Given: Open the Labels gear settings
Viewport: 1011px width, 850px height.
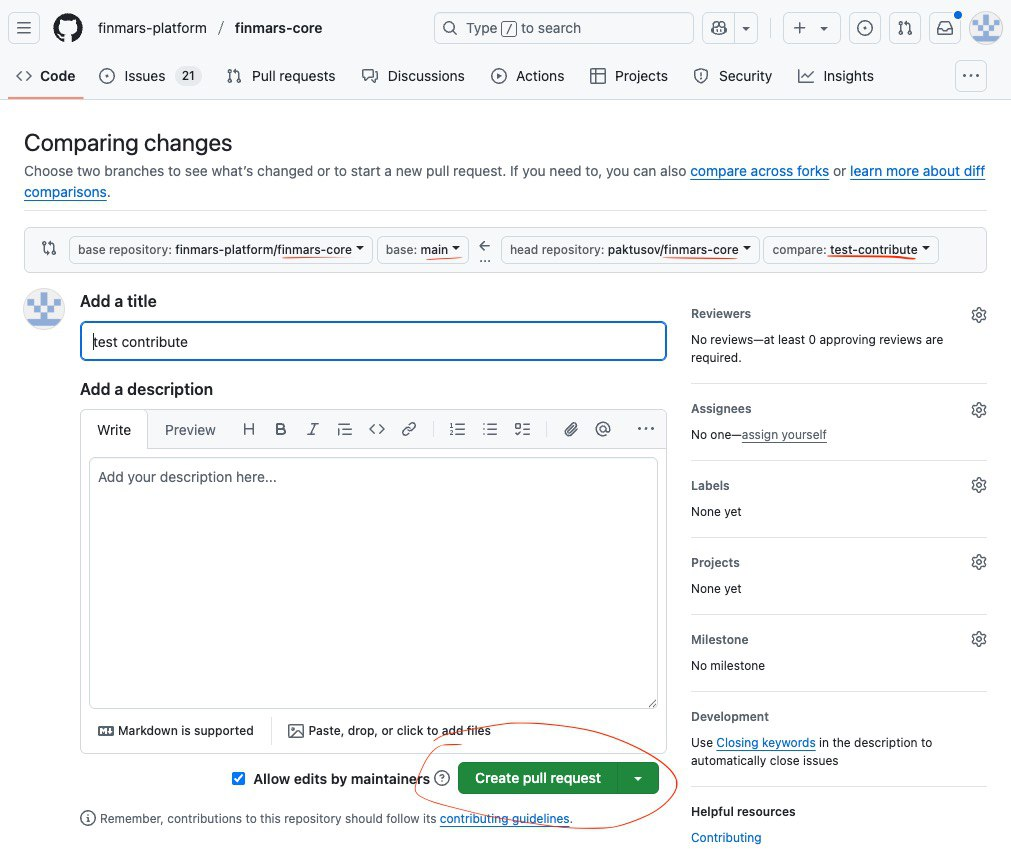Looking at the screenshot, I should 979,485.
